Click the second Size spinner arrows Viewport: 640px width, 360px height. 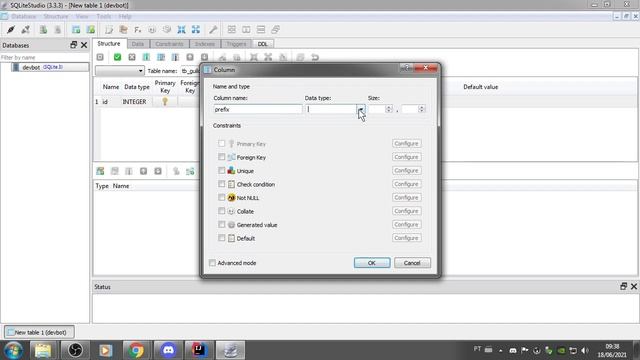[x=422, y=109]
